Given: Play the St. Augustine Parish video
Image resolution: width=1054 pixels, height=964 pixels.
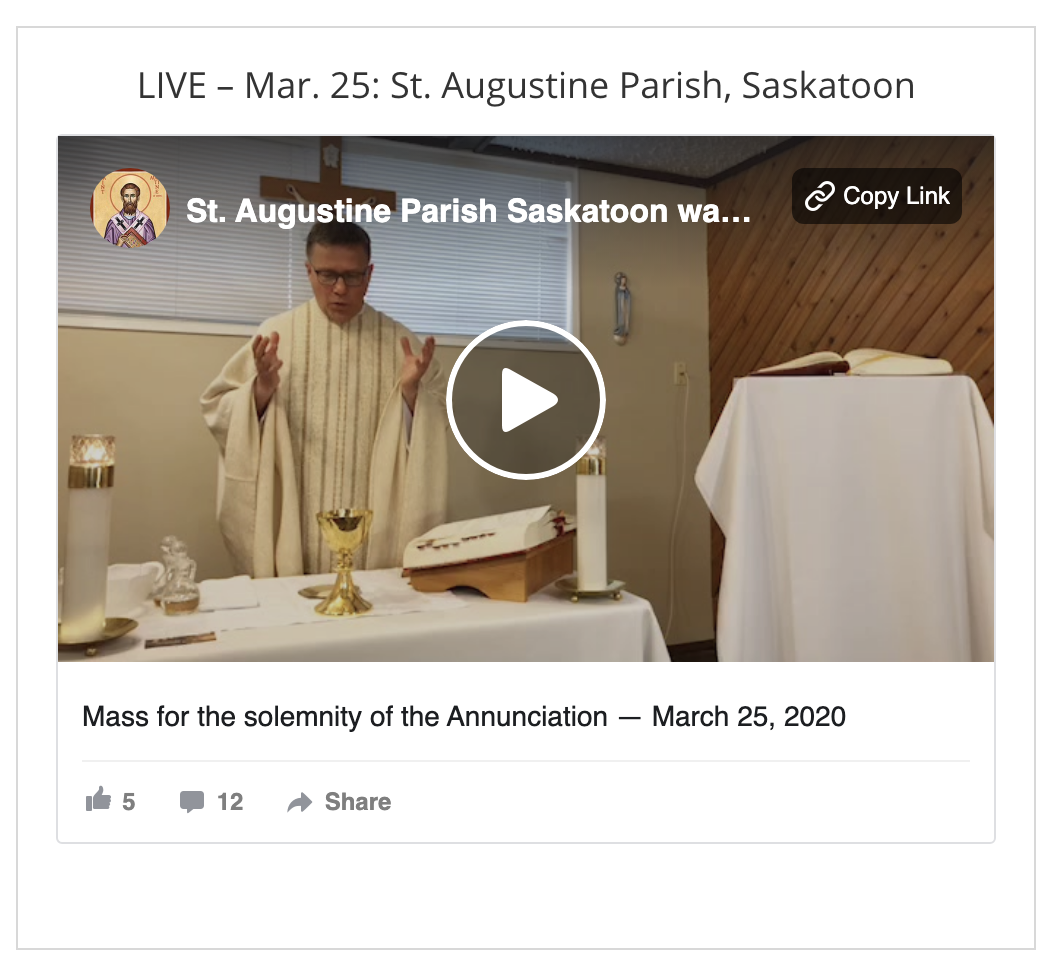Looking at the screenshot, I should (526, 400).
